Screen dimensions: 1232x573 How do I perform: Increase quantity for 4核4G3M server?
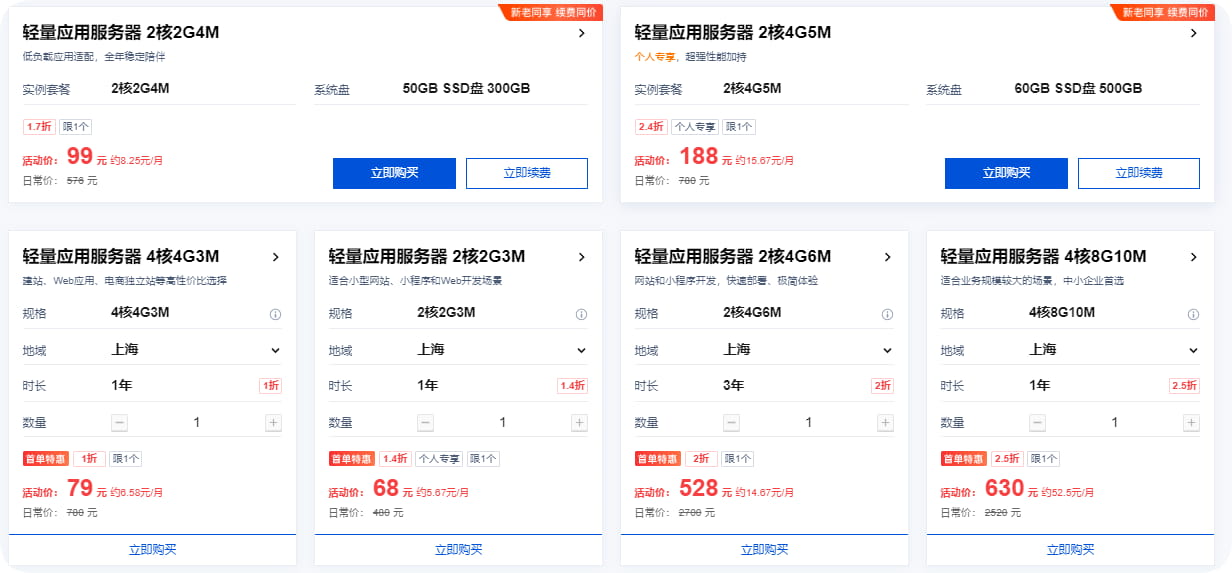coord(273,423)
